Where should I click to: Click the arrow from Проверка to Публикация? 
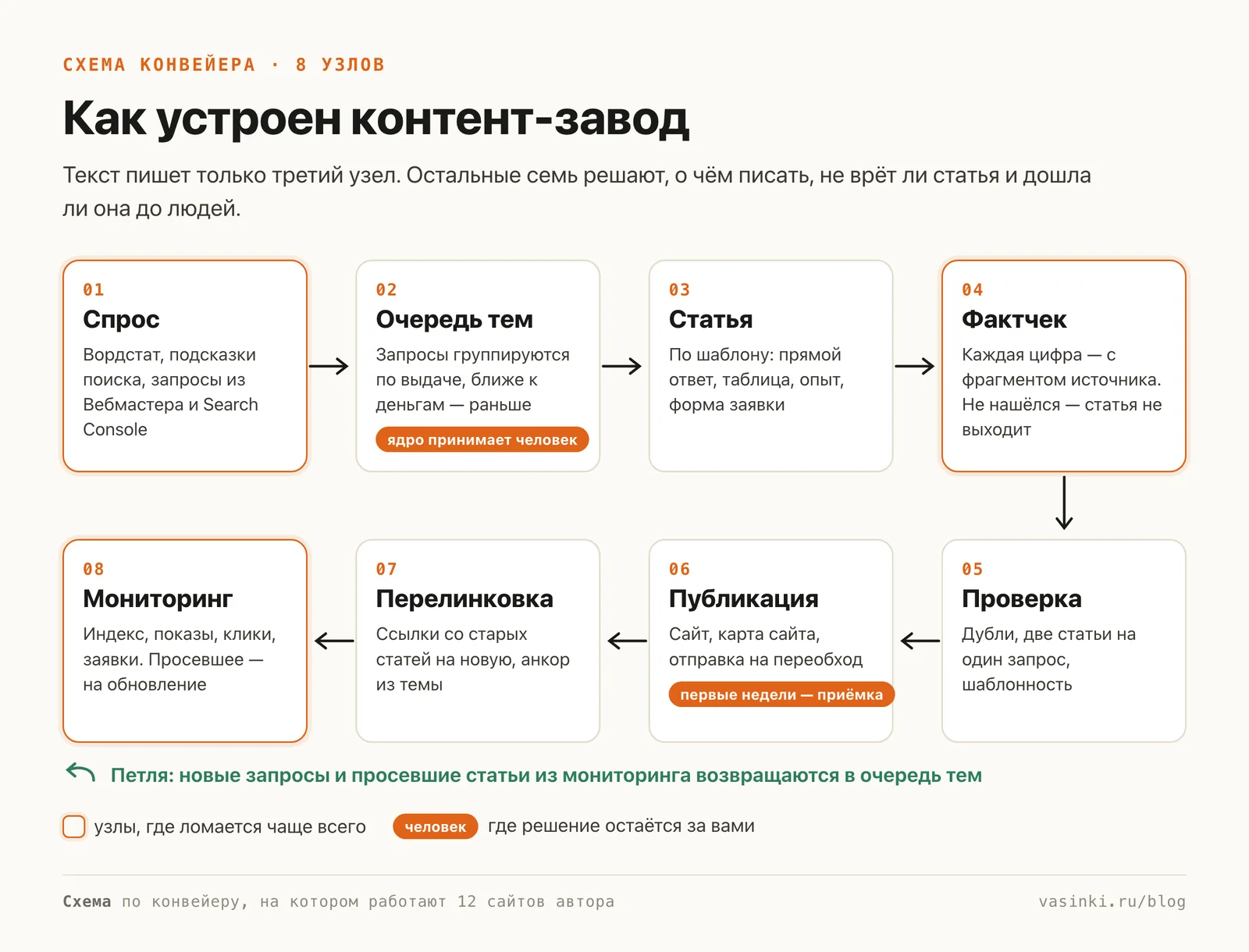(x=920, y=641)
